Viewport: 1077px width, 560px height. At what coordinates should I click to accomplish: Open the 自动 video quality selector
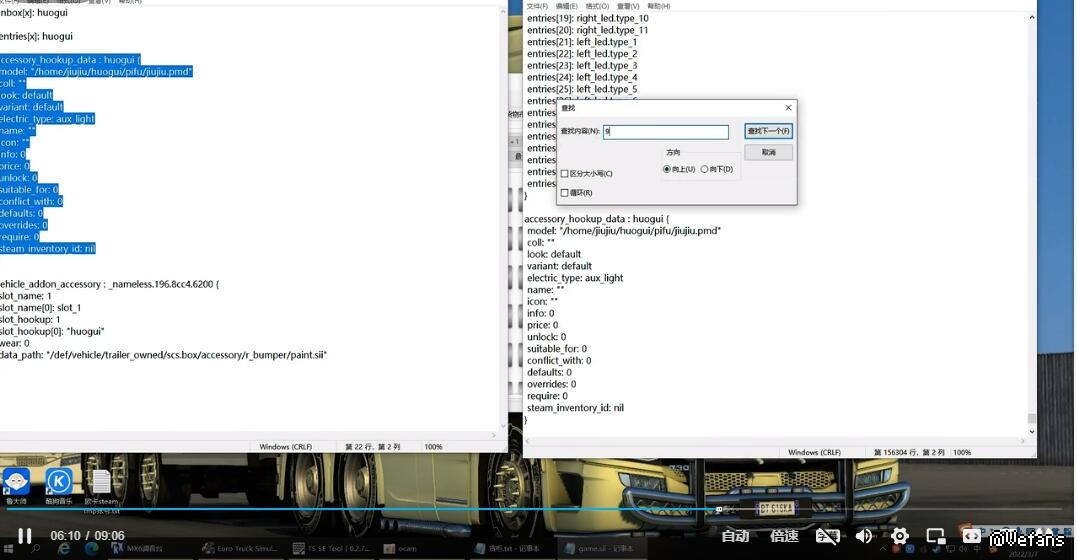click(x=735, y=537)
